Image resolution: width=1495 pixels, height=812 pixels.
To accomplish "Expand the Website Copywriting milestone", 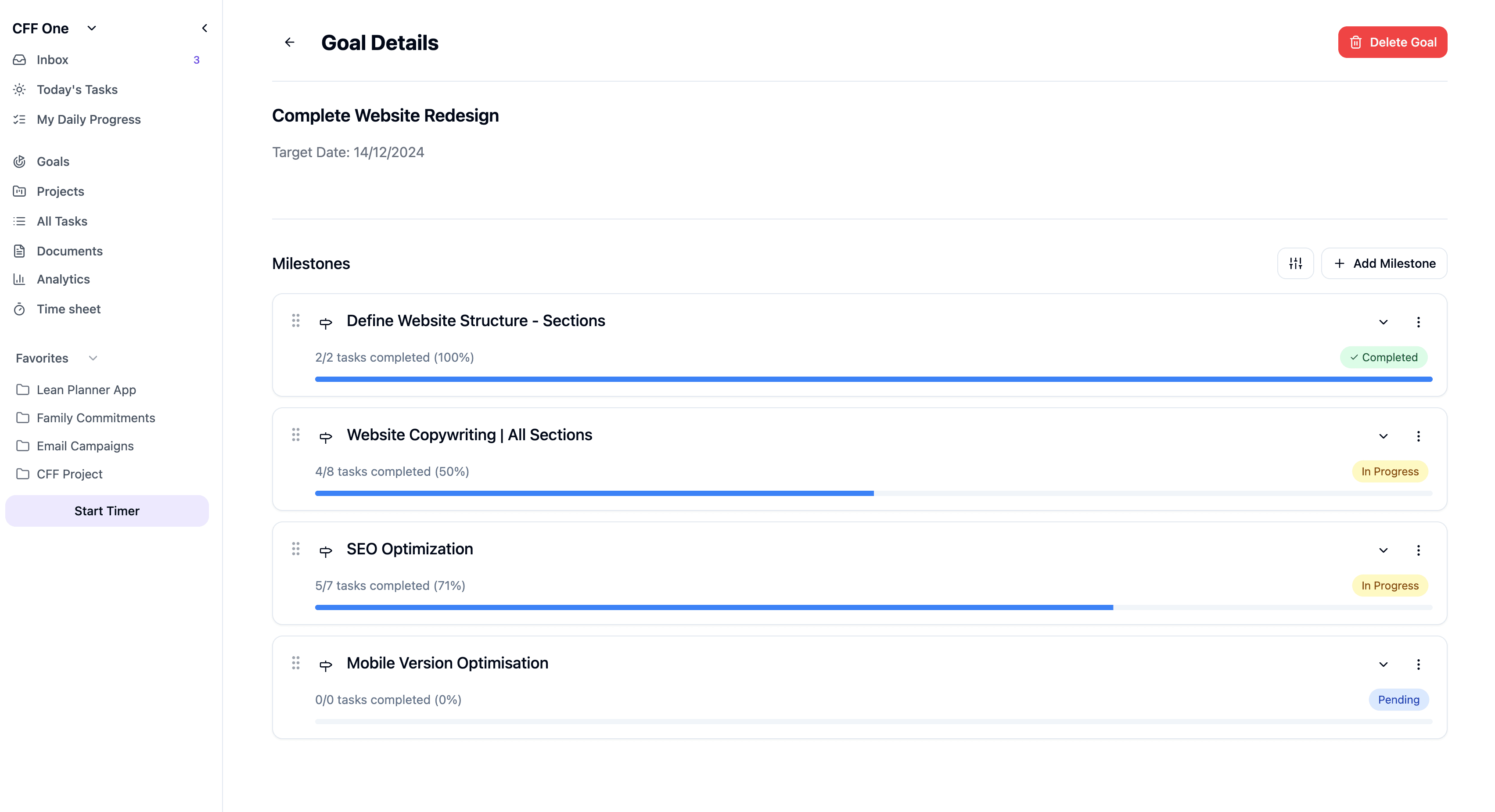I will [x=1383, y=436].
